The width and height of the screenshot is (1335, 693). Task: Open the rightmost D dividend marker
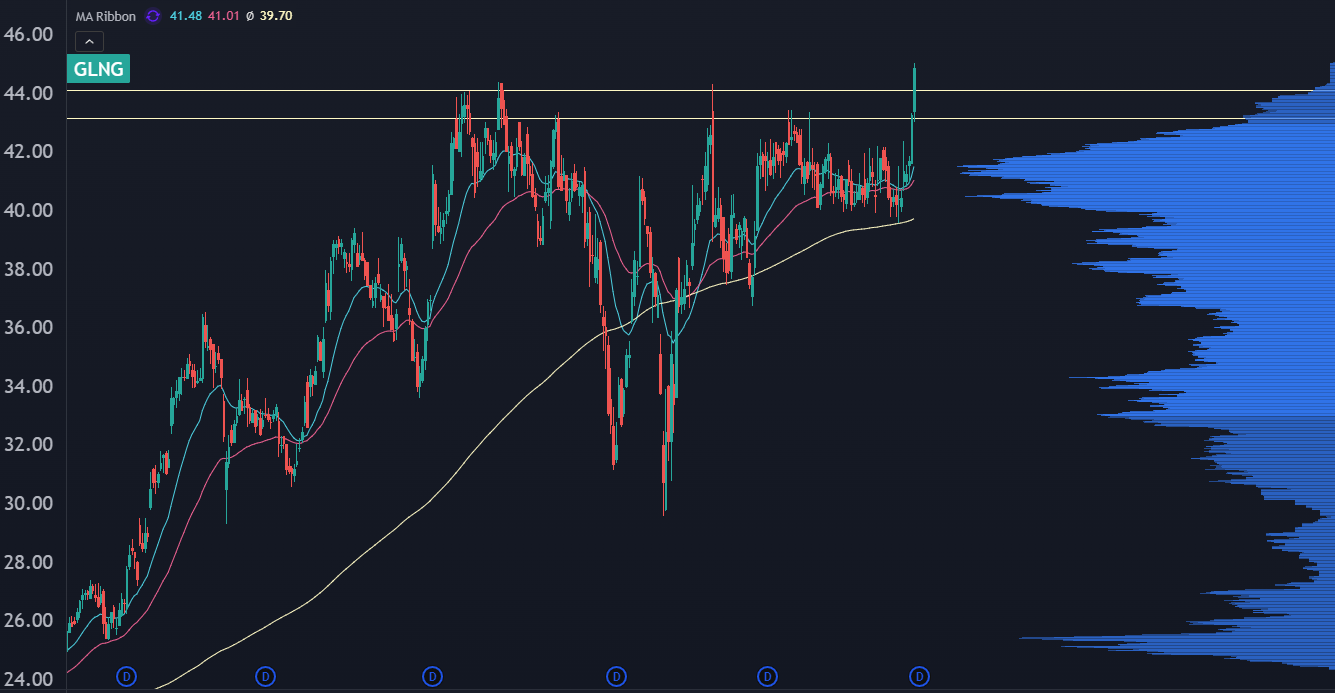(x=919, y=677)
